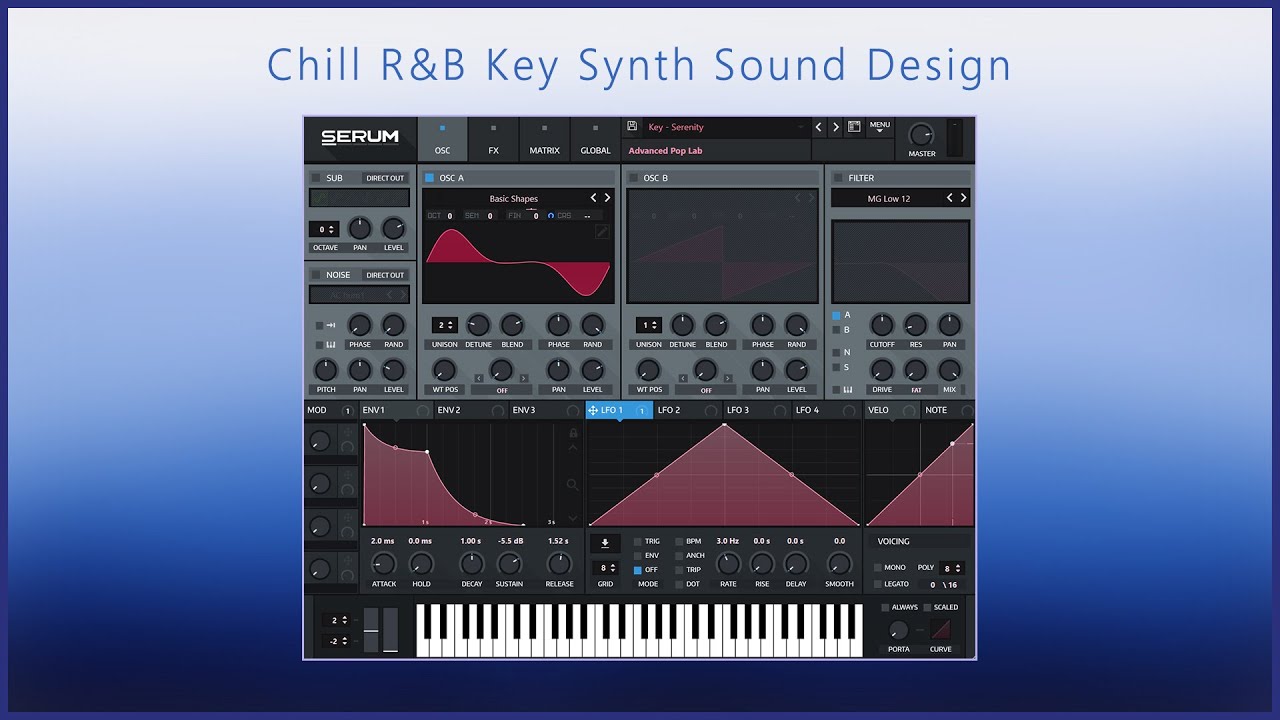This screenshot has height=720, width=1280.
Task: Toggle SUB DIRECT OUT button
Action: [385, 178]
